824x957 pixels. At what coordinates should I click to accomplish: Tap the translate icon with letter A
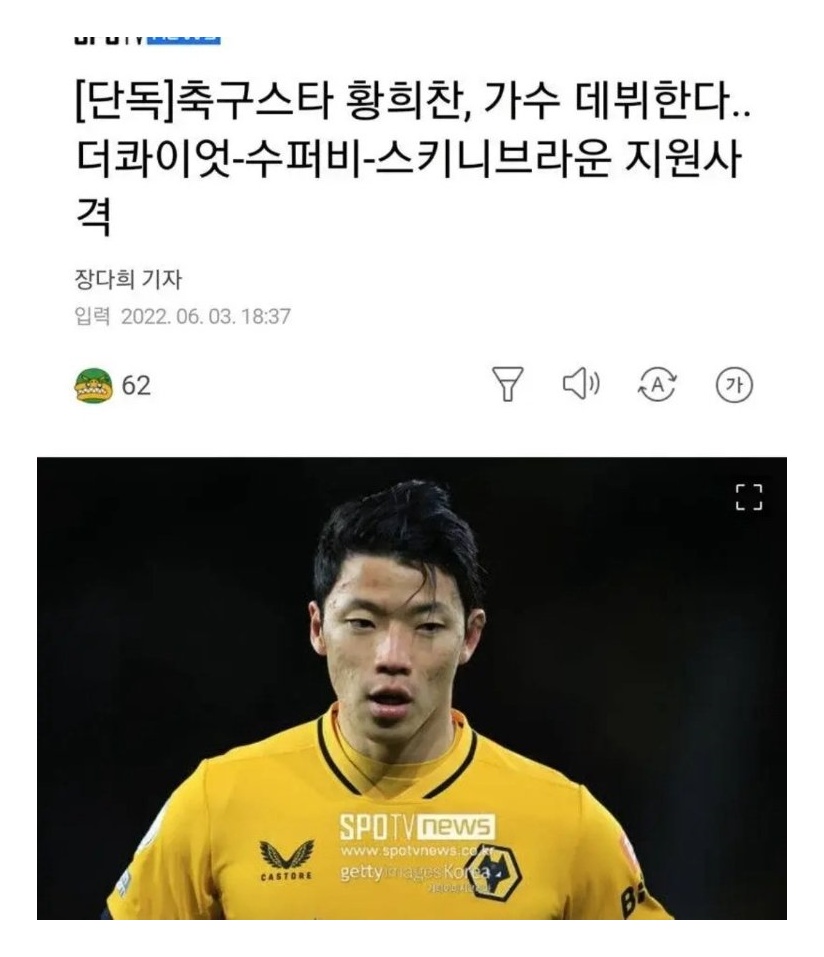pos(657,385)
